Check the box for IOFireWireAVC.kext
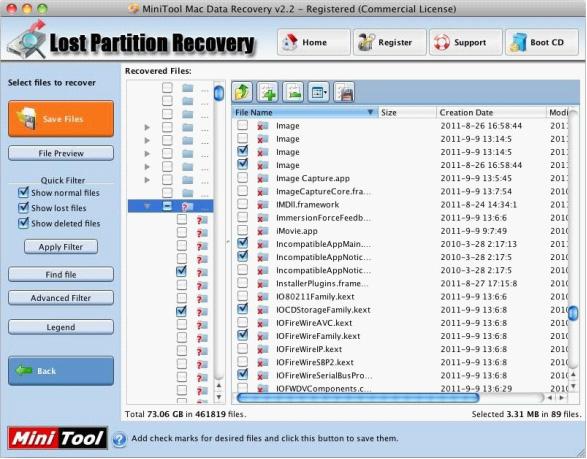Screen dimensions: 587x459 [243, 322]
